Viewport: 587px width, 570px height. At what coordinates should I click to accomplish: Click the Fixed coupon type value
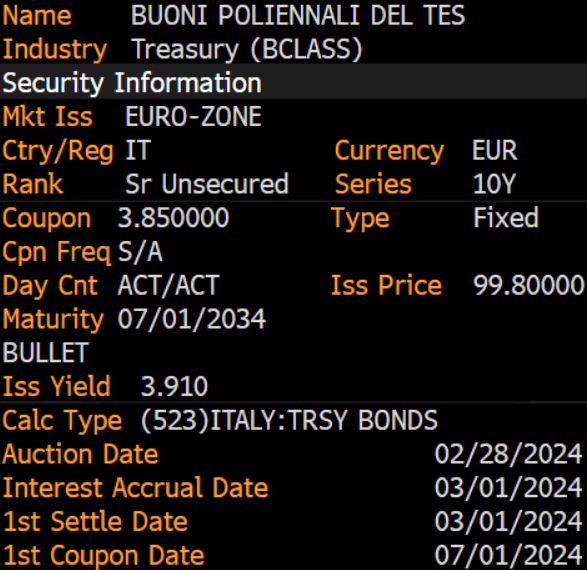coord(506,217)
